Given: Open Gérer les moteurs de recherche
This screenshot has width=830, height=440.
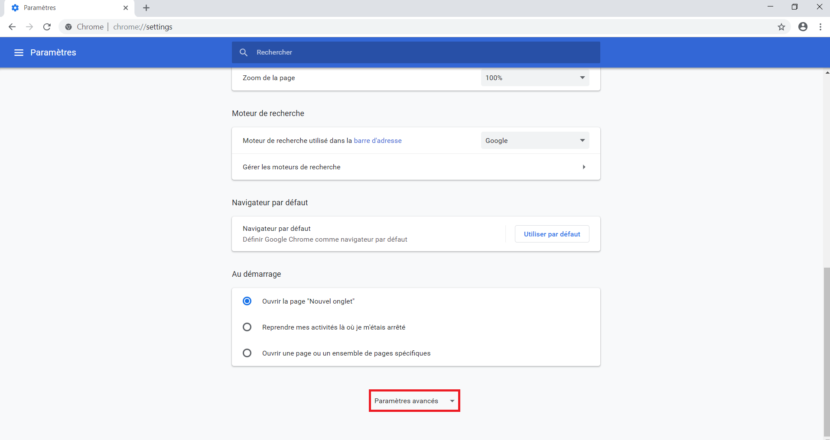Looking at the screenshot, I should coord(415,167).
